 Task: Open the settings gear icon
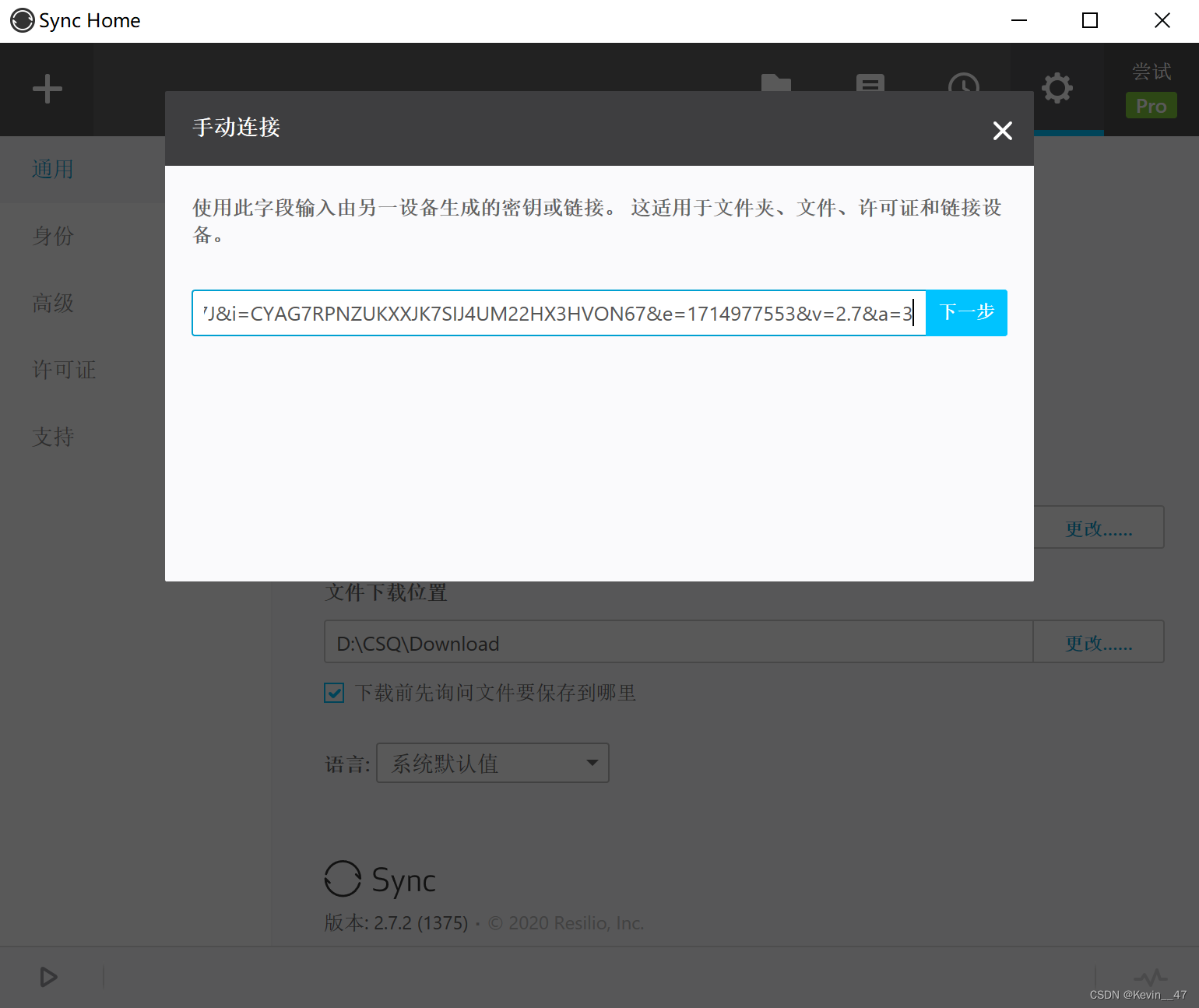(x=1057, y=88)
